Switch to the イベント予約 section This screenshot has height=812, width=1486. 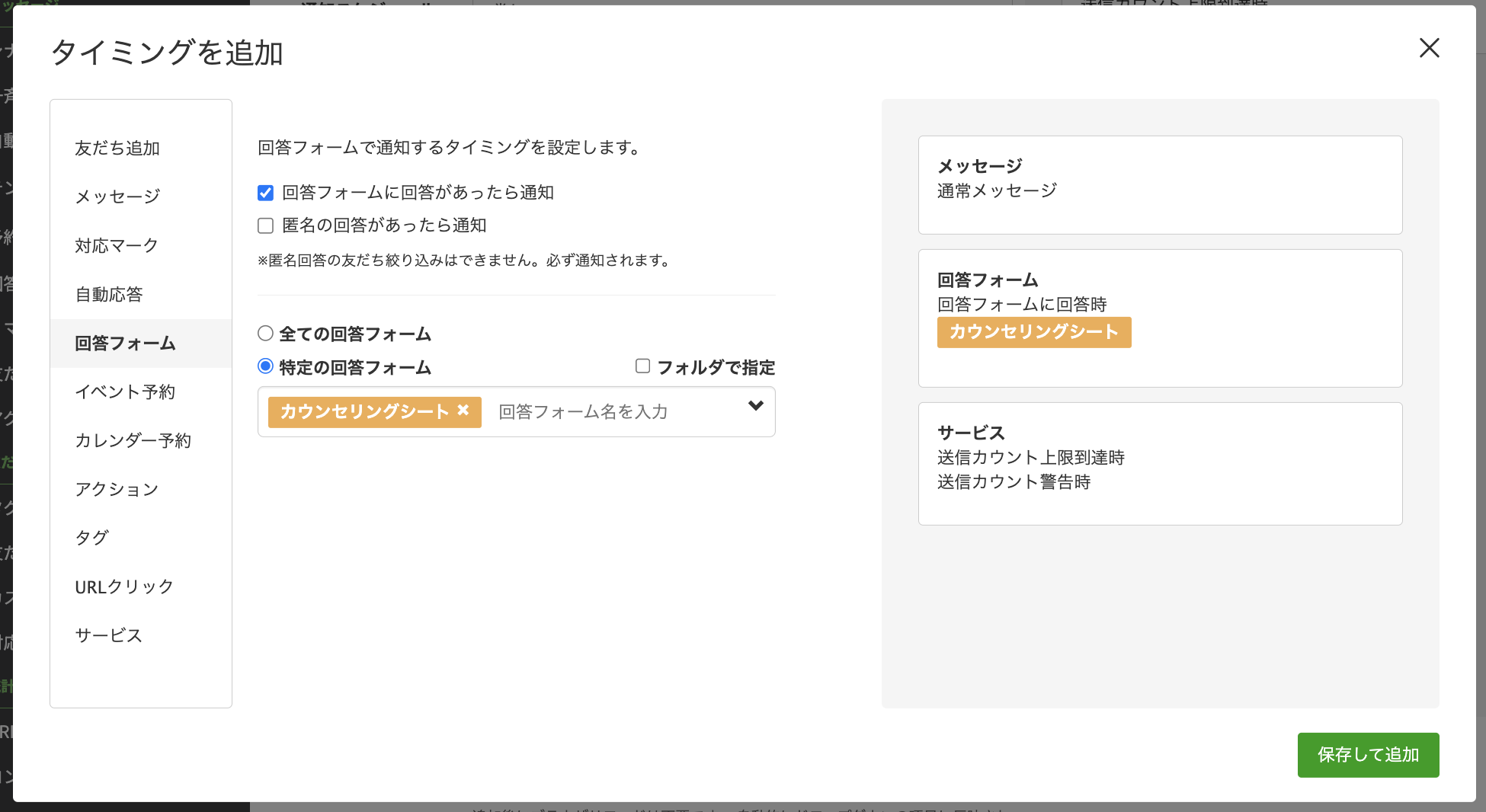click(125, 392)
